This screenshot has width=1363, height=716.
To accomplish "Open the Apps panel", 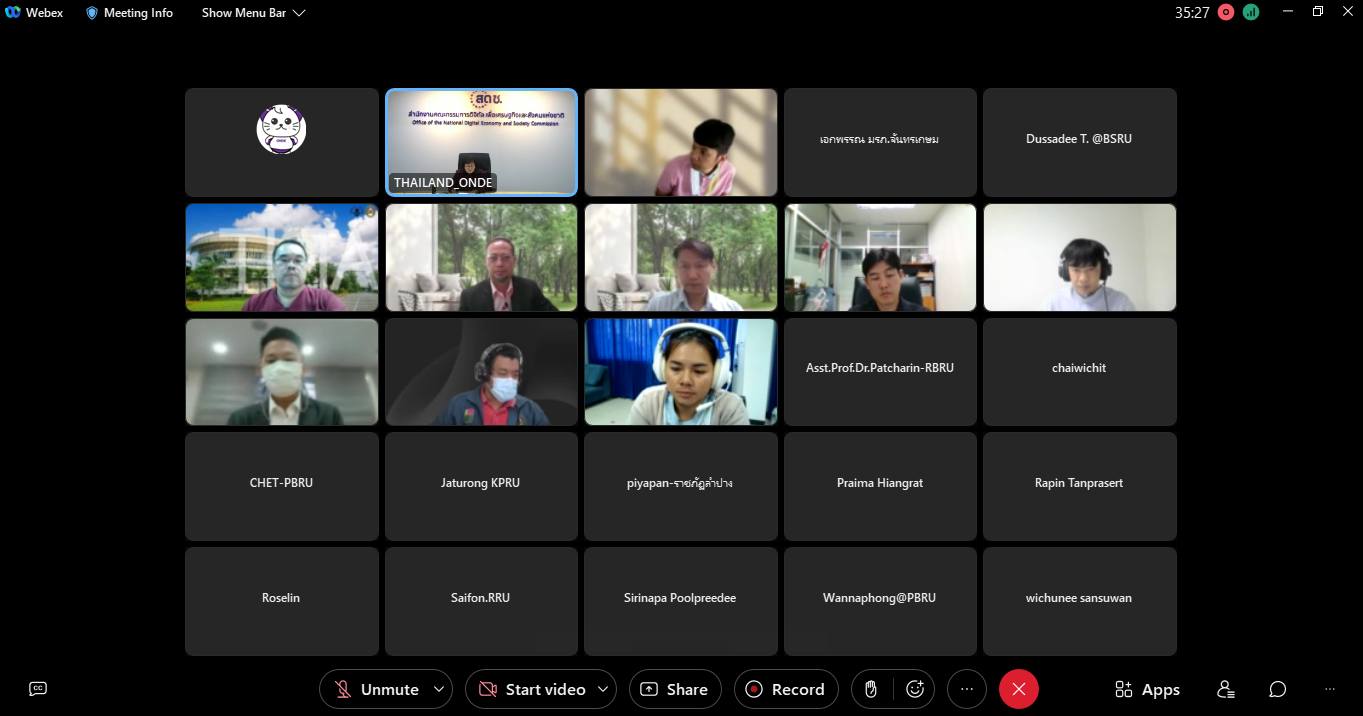I will tap(1147, 689).
